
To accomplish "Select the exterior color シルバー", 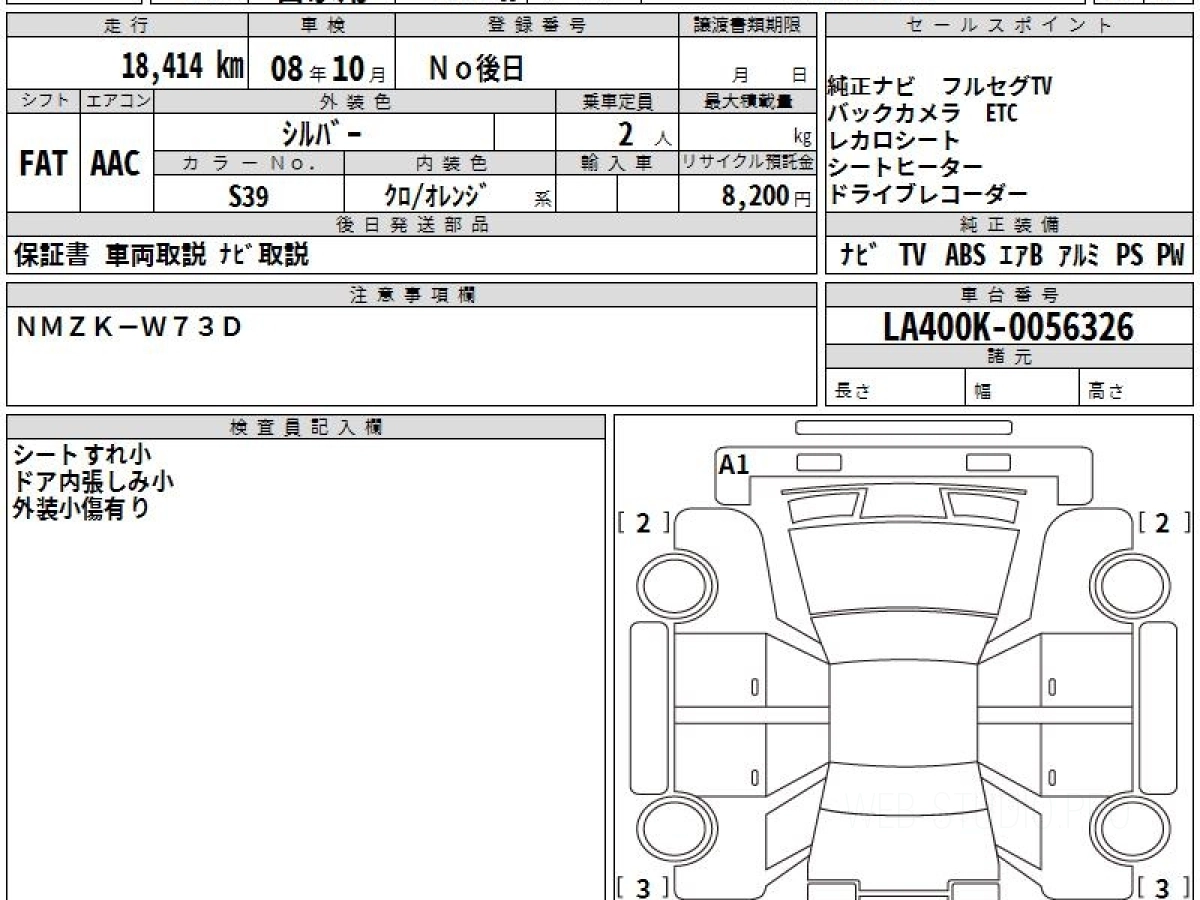I will tap(322, 132).
